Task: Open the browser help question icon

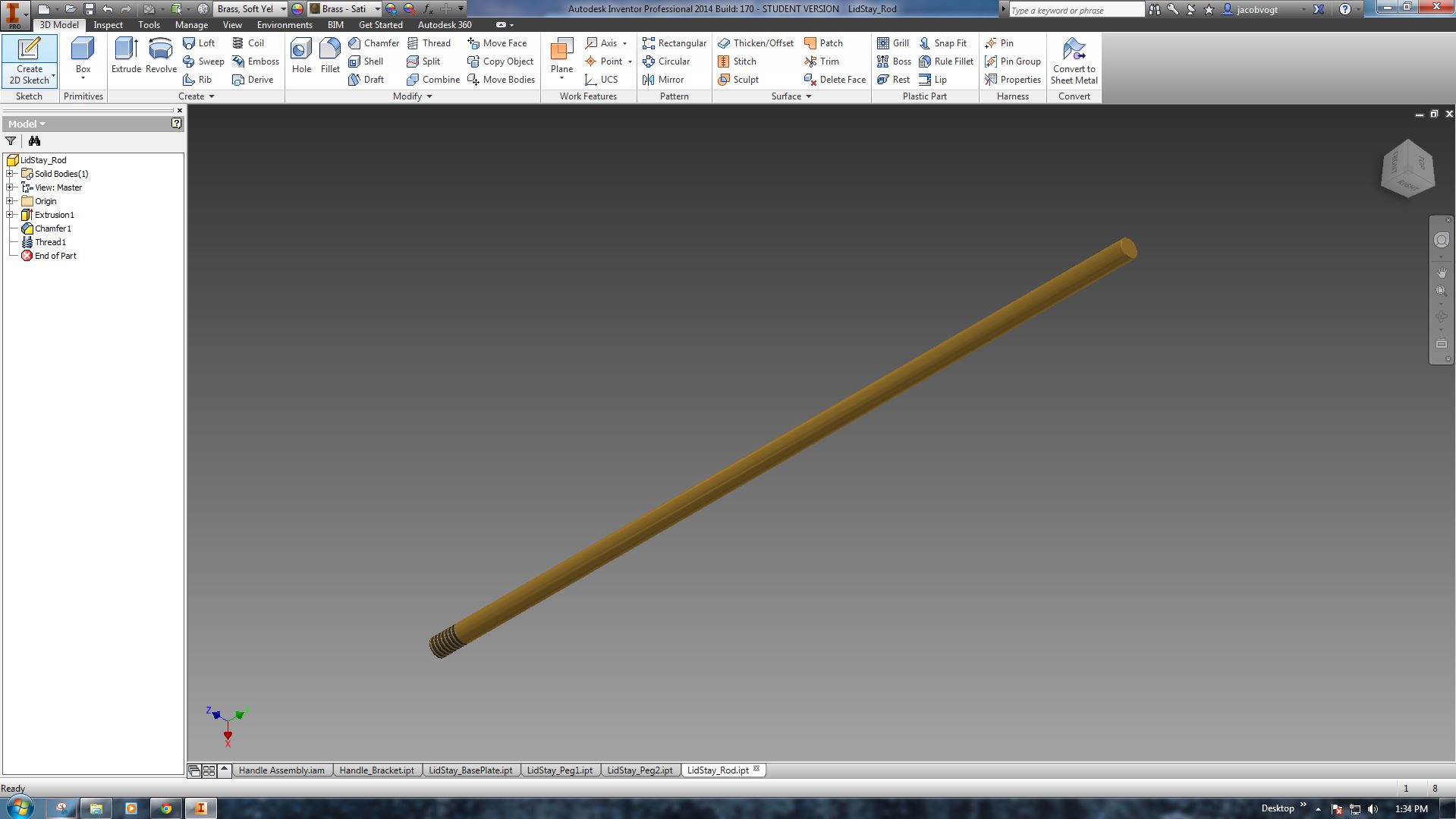Action: click(x=176, y=123)
